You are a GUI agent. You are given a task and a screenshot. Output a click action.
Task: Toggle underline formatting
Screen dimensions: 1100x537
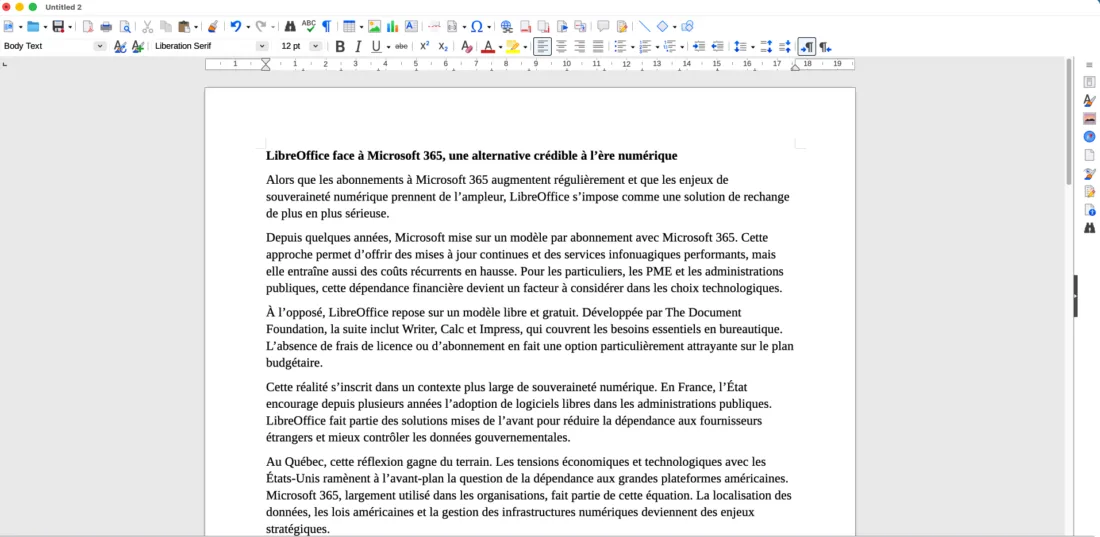pos(376,46)
